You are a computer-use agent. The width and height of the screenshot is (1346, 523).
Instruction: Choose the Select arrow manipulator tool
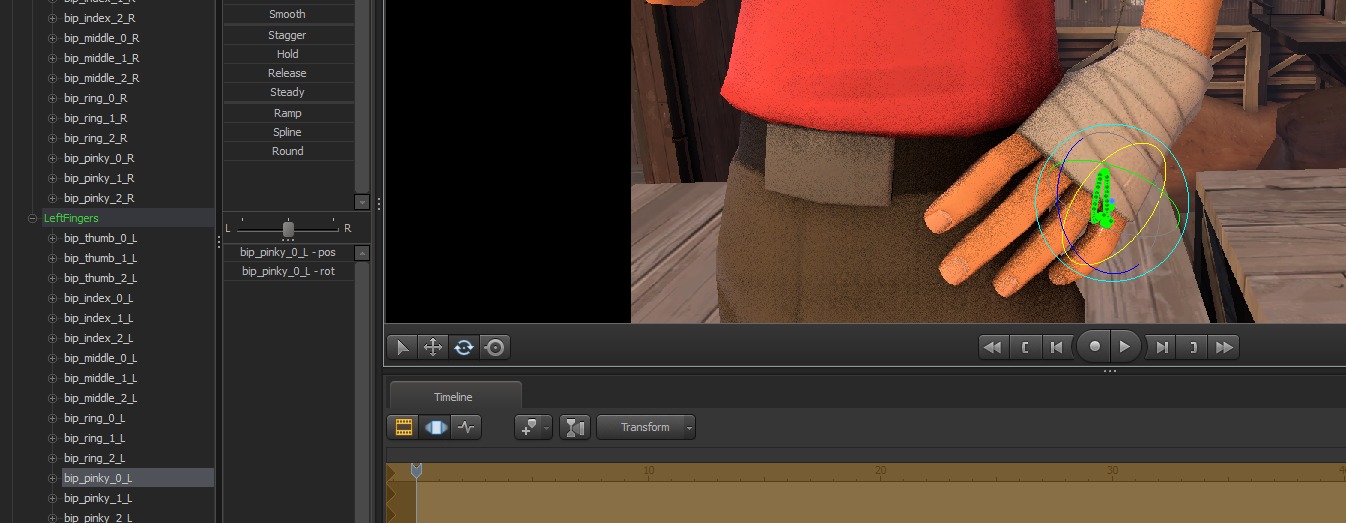coord(402,347)
